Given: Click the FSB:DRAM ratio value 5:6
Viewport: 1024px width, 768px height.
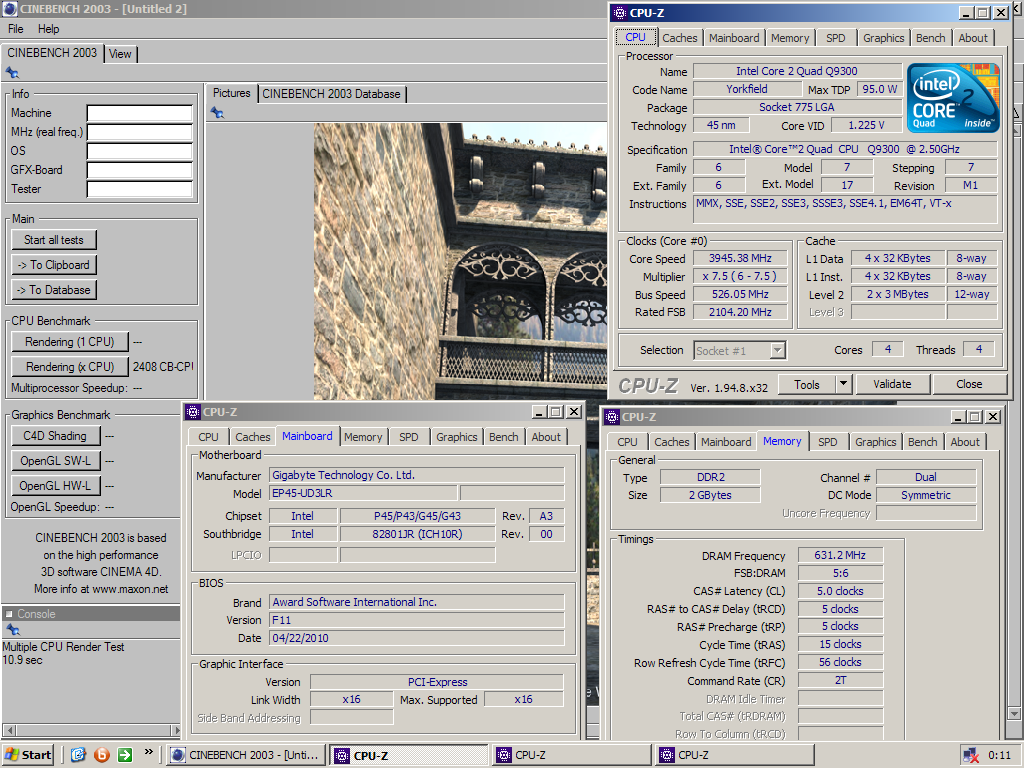Looking at the screenshot, I should coord(840,573).
